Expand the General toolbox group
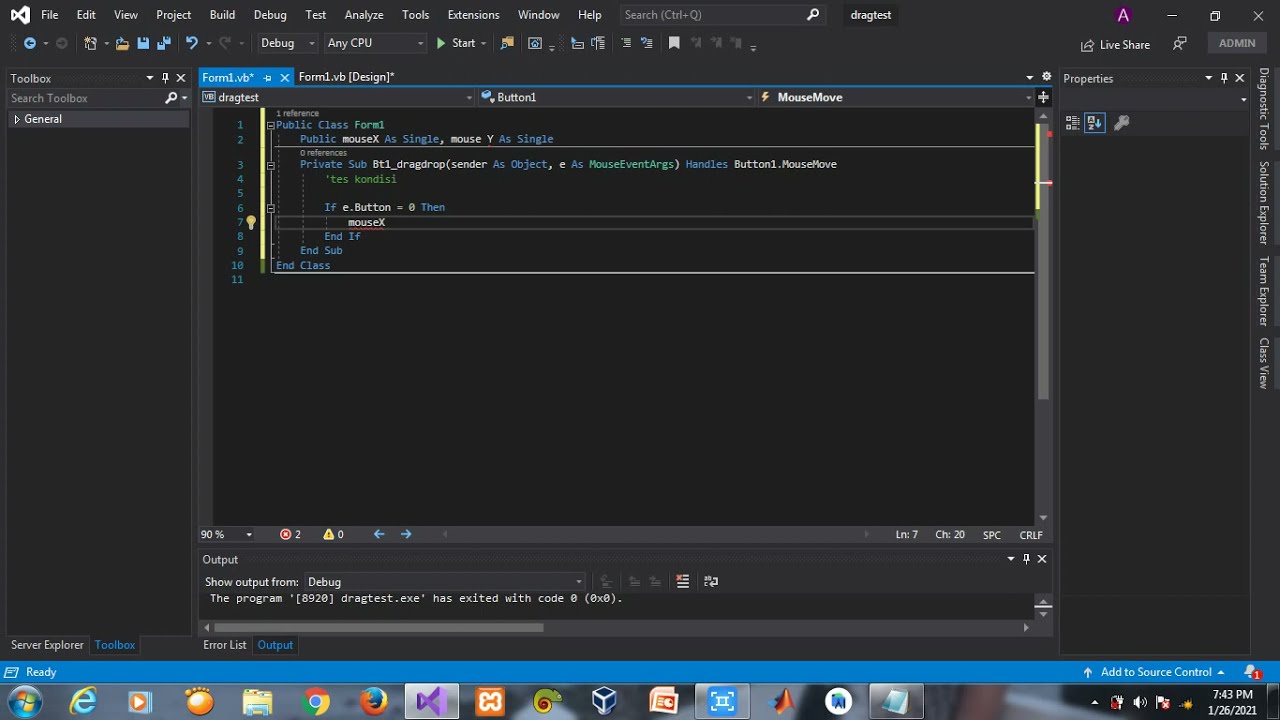Viewport: 1280px width, 720px height. [x=17, y=119]
